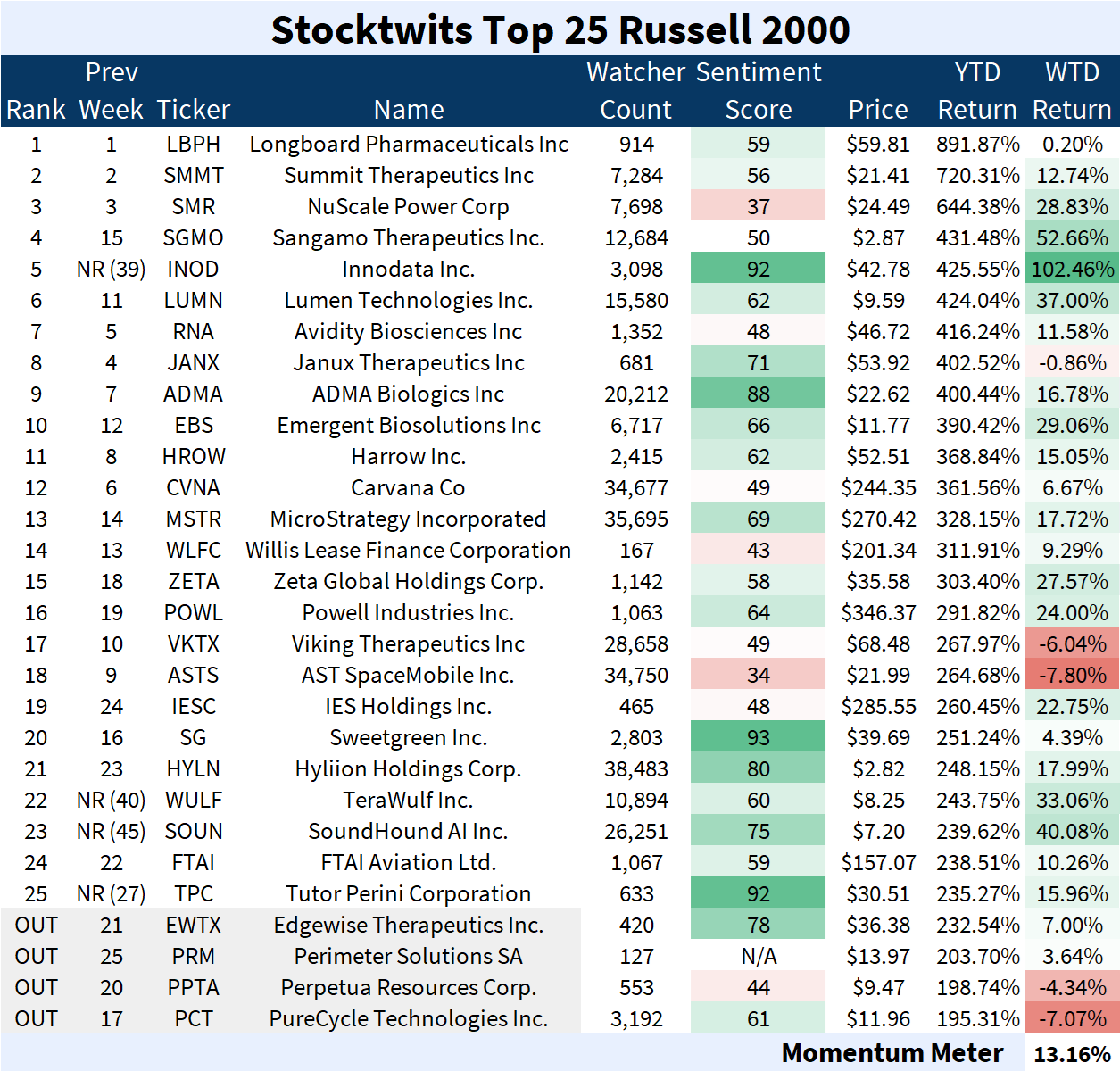Select NuScale's pink 37 sentiment score
This screenshot has height=1071, width=1120.
[758, 207]
